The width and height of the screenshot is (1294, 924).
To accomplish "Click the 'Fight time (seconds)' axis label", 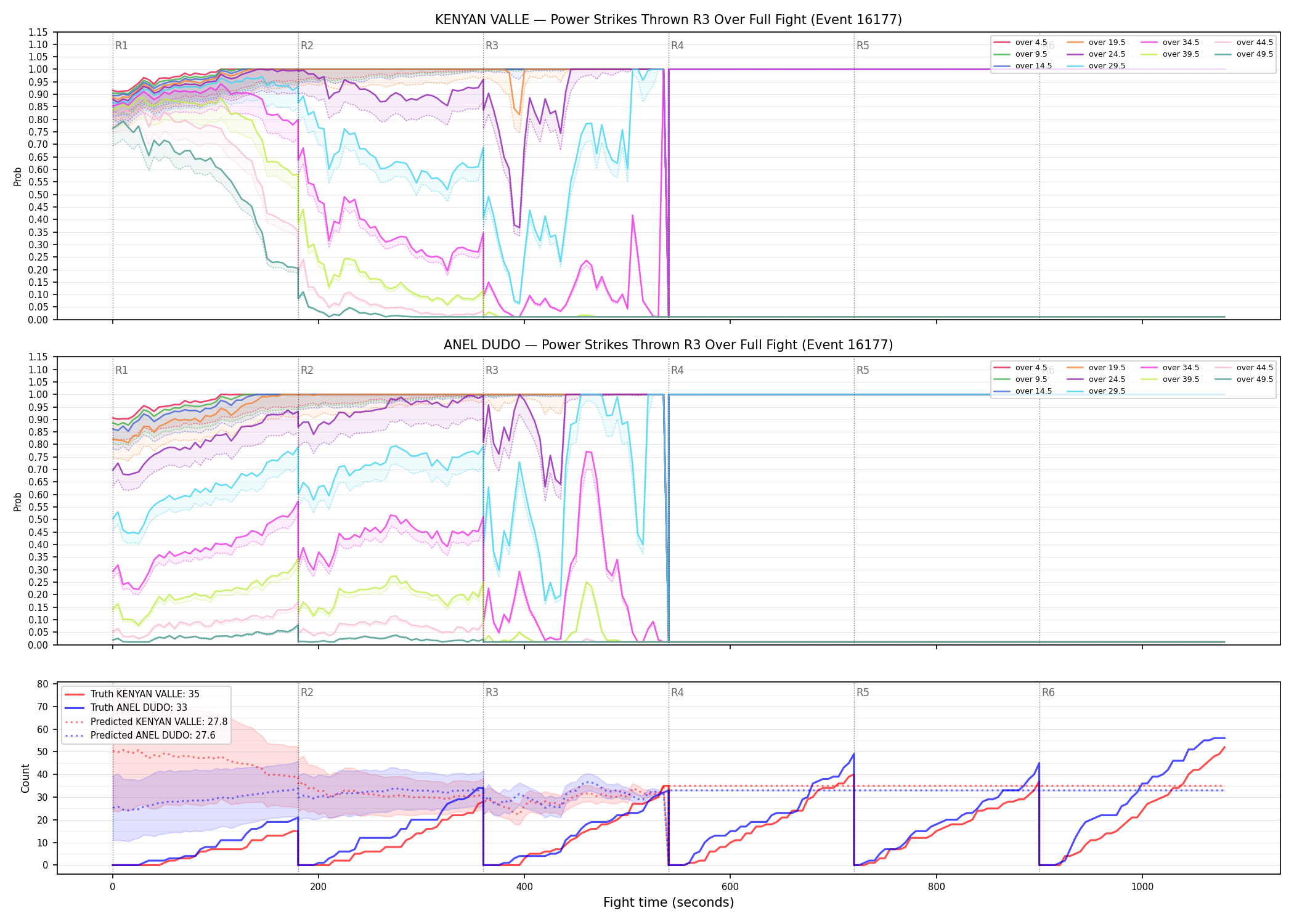I will (669, 902).
